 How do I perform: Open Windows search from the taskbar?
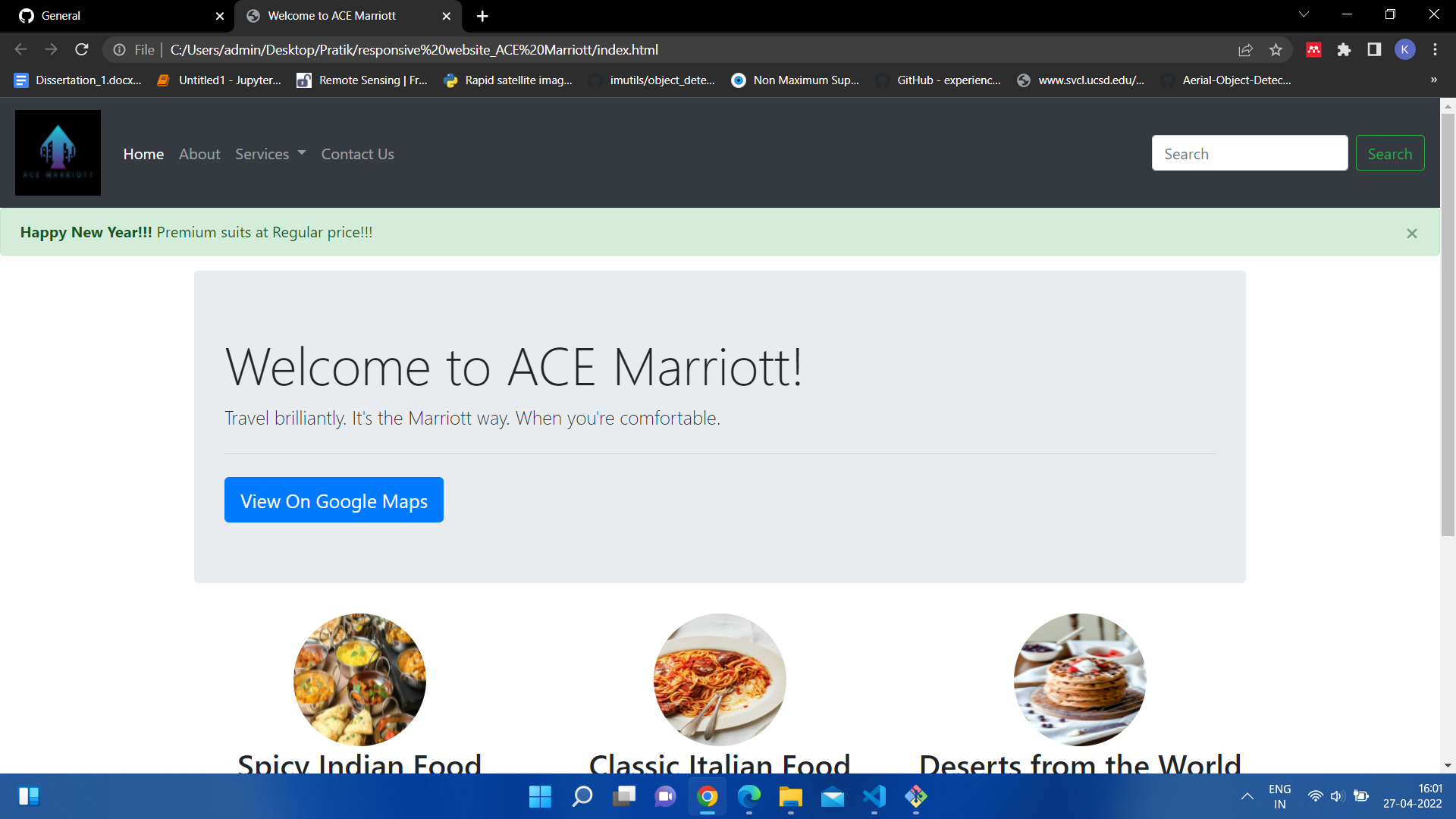point(582,797)
